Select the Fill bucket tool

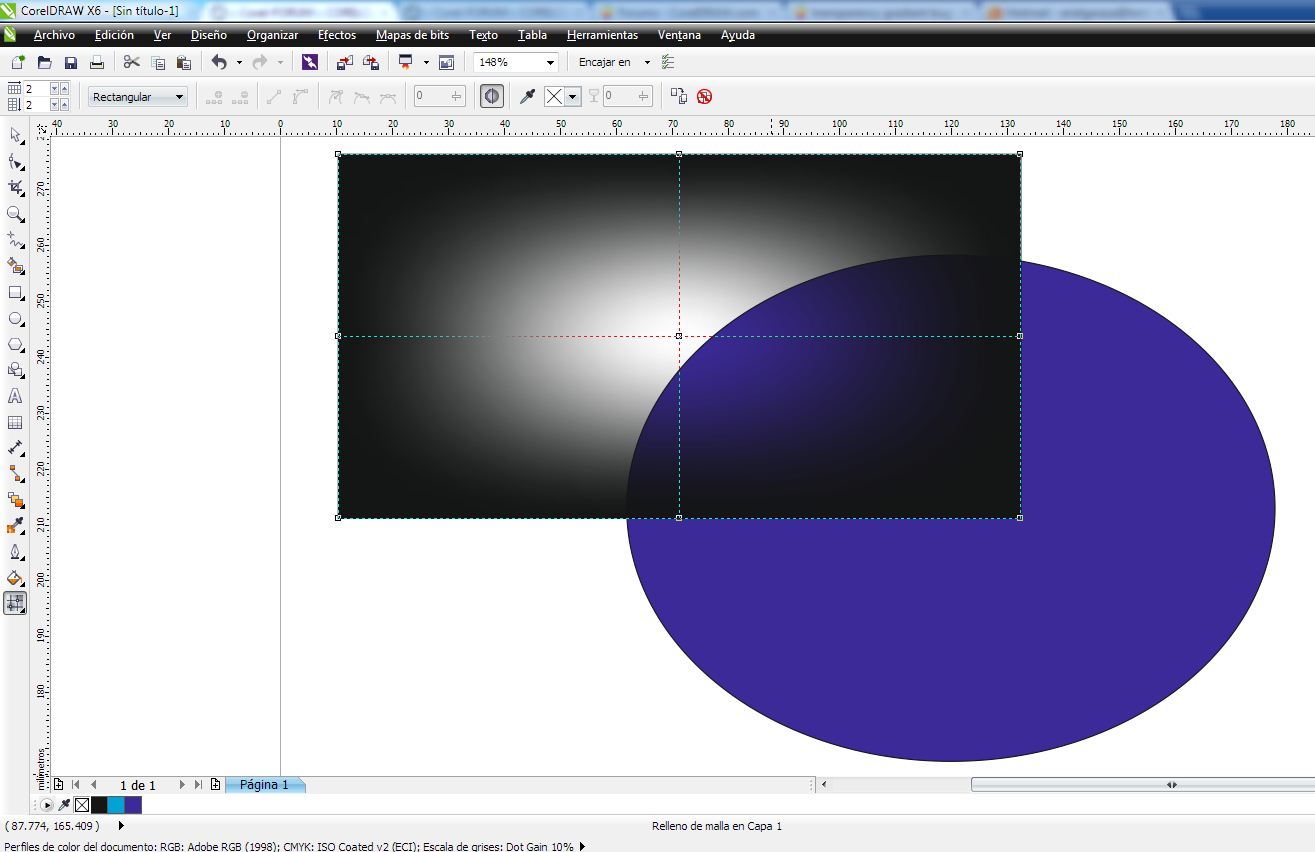click(15, 578)
